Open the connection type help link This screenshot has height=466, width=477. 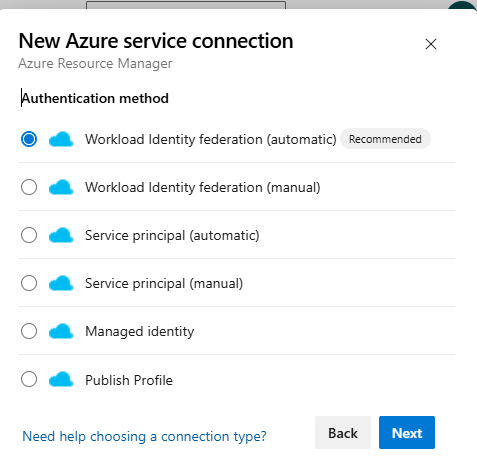coord(144,436)
